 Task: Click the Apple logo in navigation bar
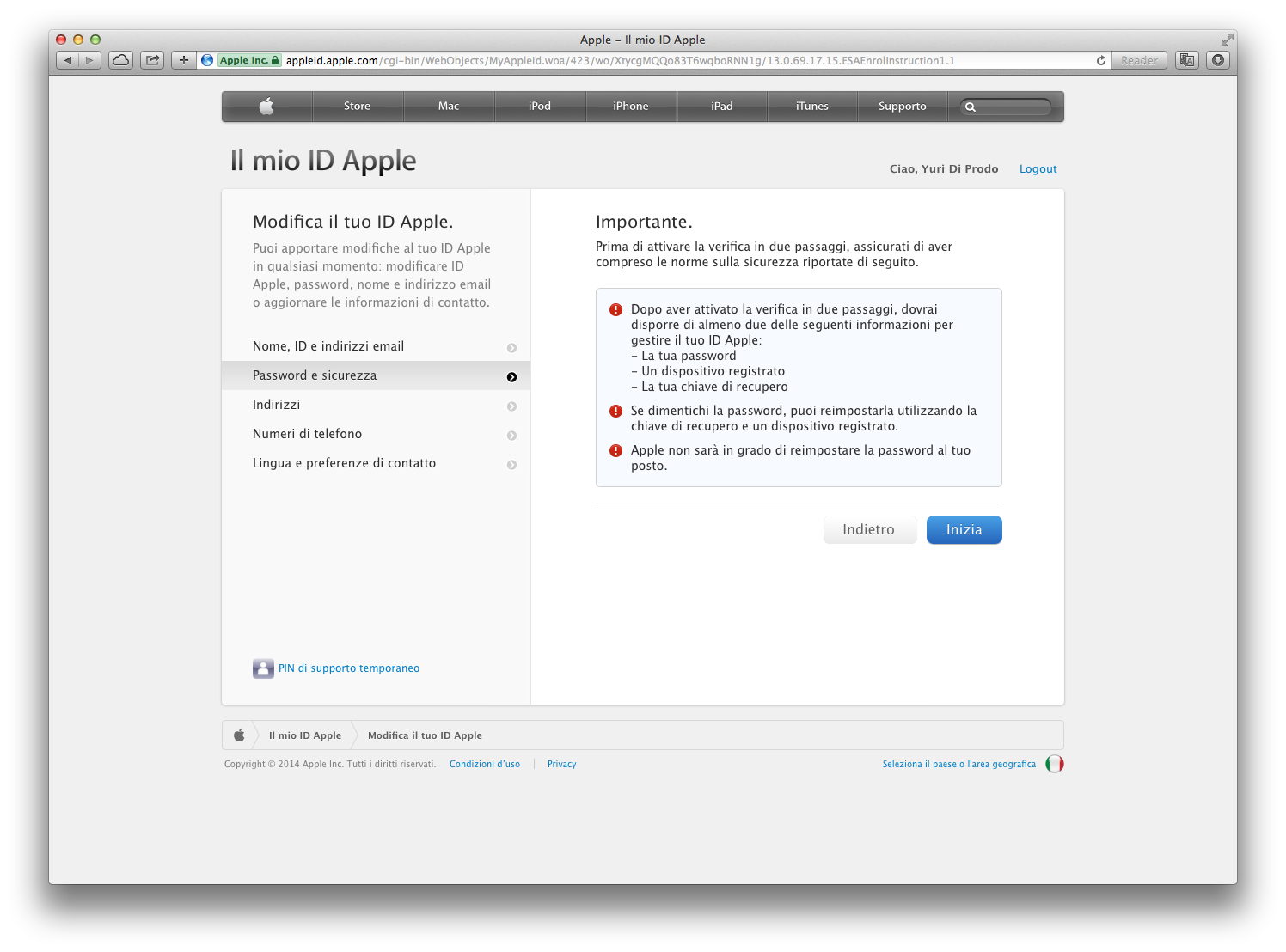tap(266, 107)
